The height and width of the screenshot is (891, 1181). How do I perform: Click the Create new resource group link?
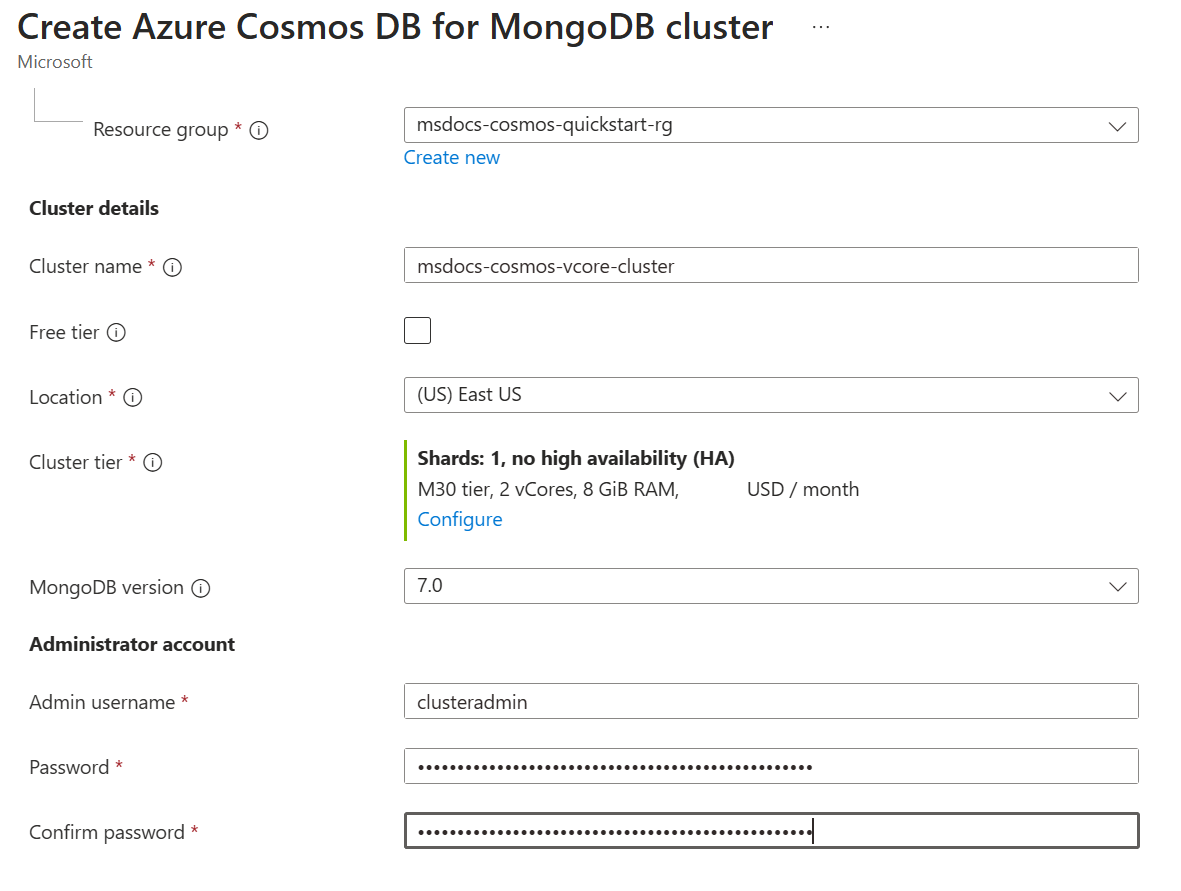[x=452, y=158]
